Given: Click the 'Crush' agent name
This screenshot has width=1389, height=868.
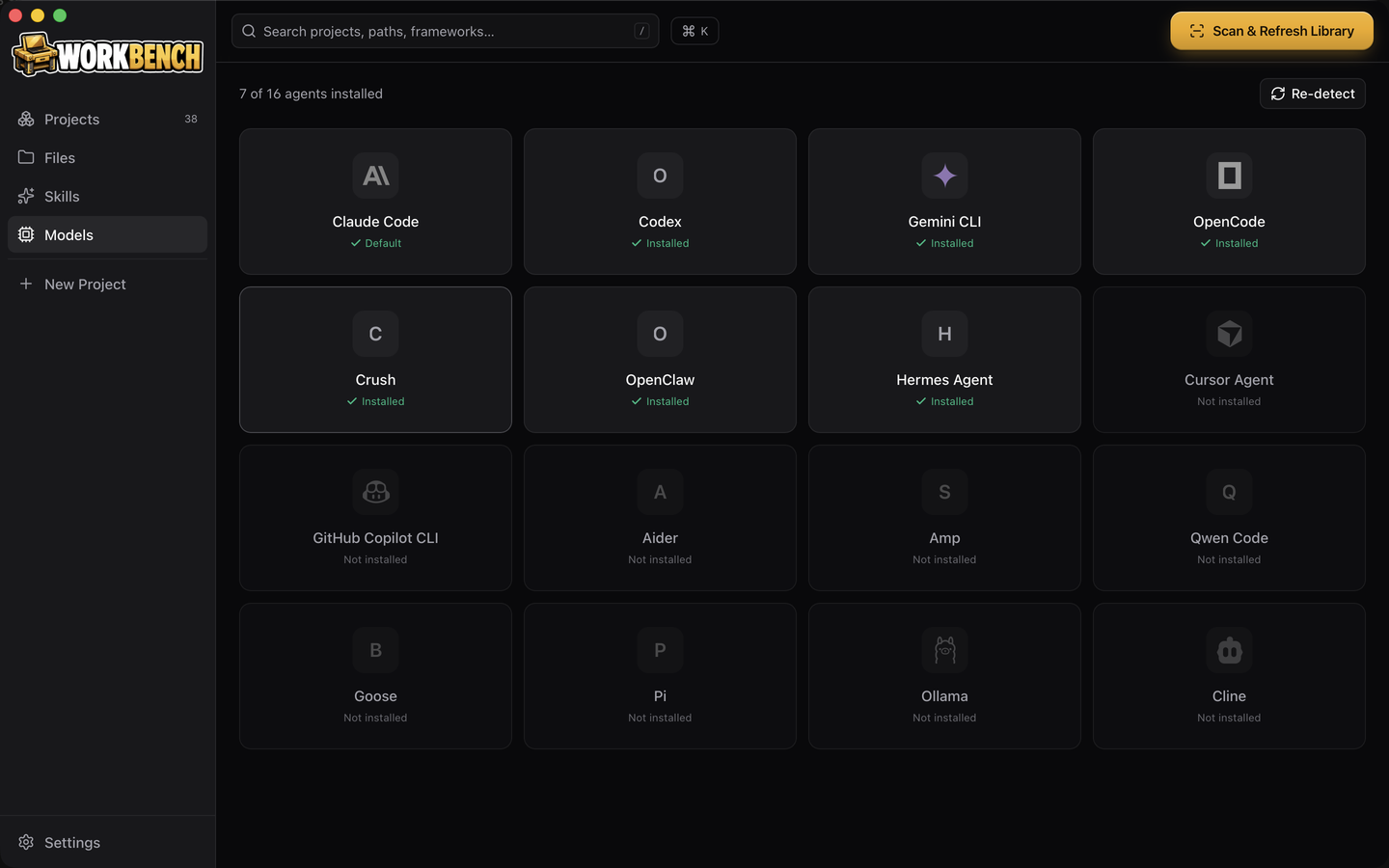Looking at the screenshot, I should 375,380.
